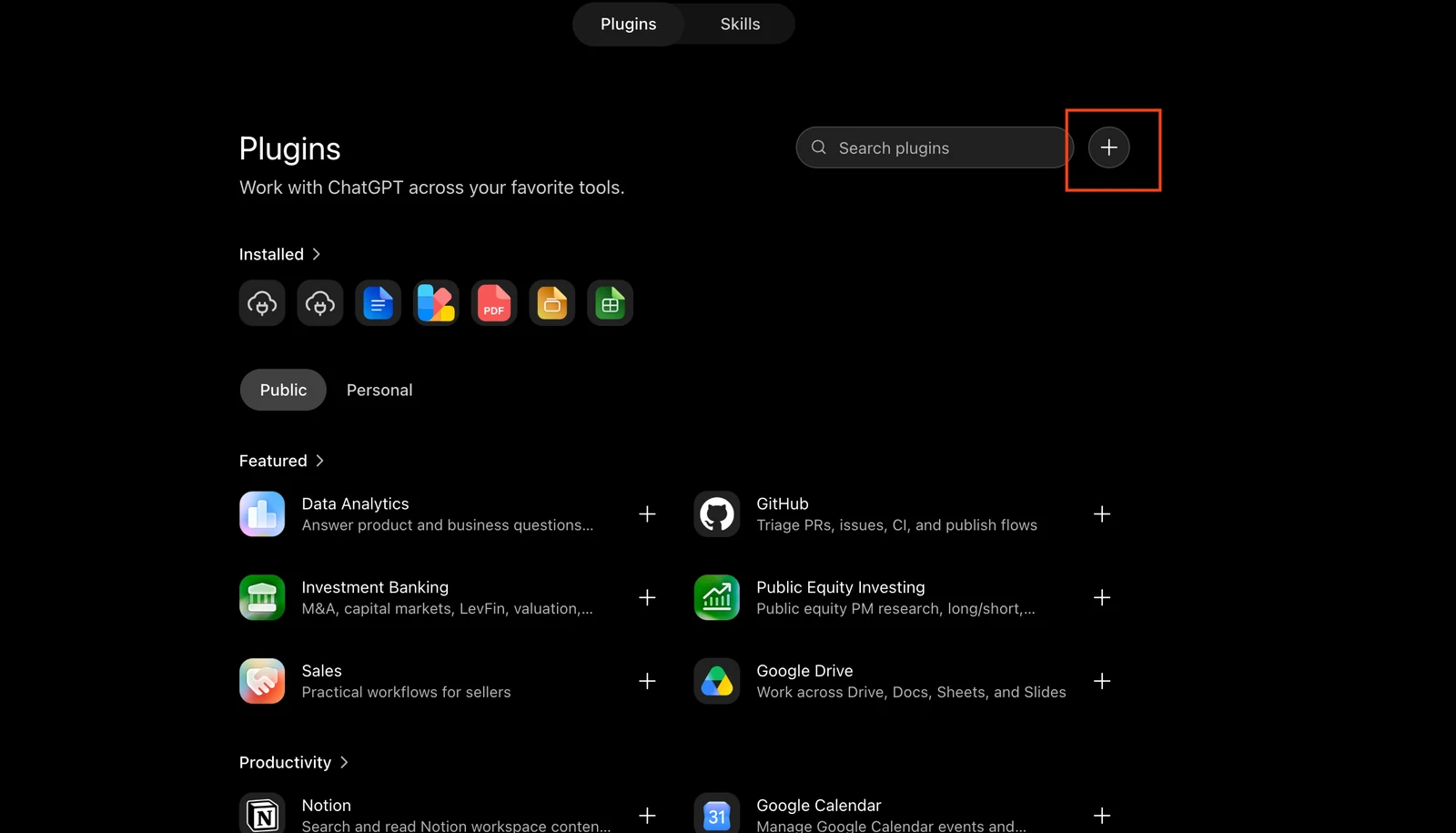The image size is (1456, 833).
Task: Select the Public filter tab
Action: [283, 390]
